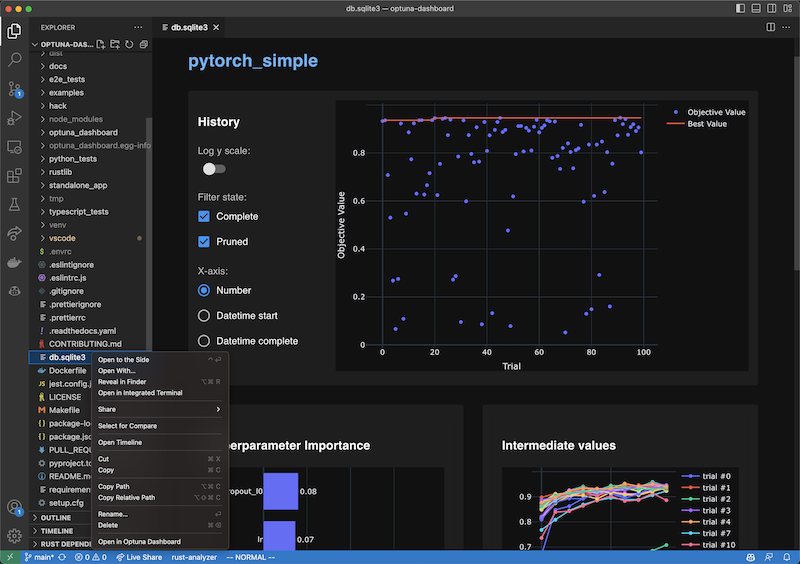Toggle the Log y scale switch
Screen dimensions: 800x564
(x=214, y=169)
